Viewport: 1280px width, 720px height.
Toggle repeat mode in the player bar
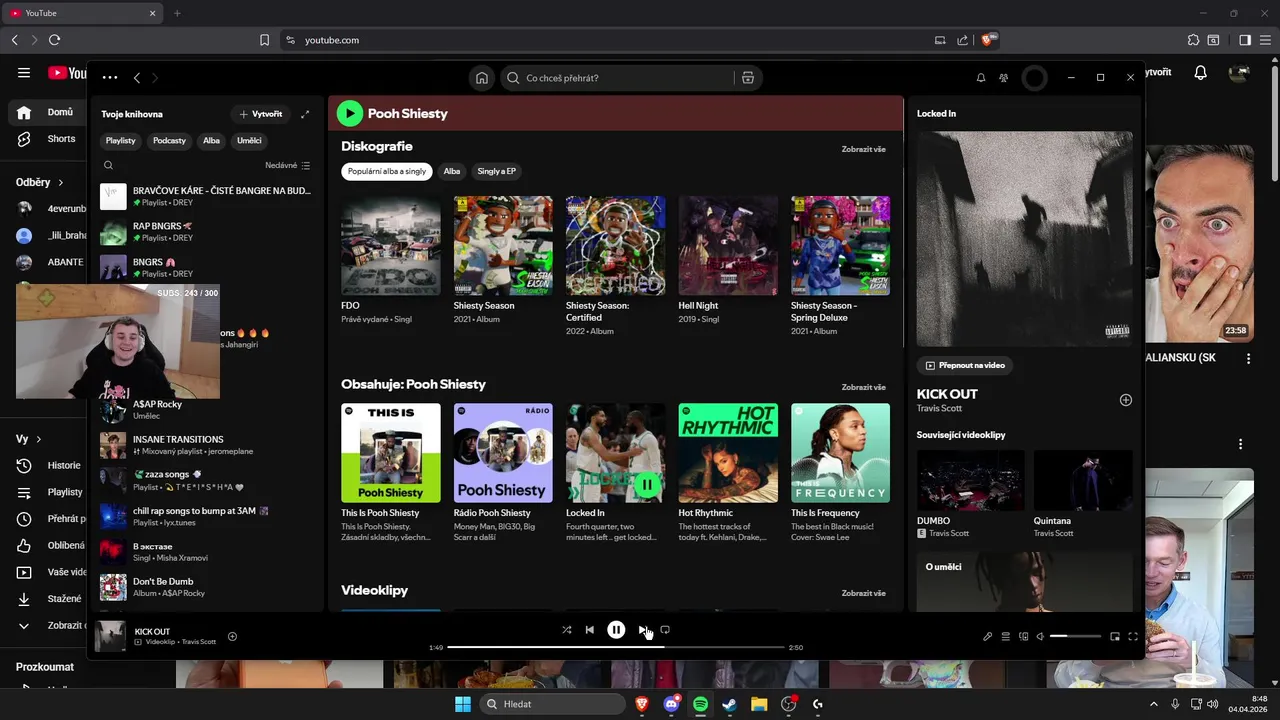pos(665,630)
